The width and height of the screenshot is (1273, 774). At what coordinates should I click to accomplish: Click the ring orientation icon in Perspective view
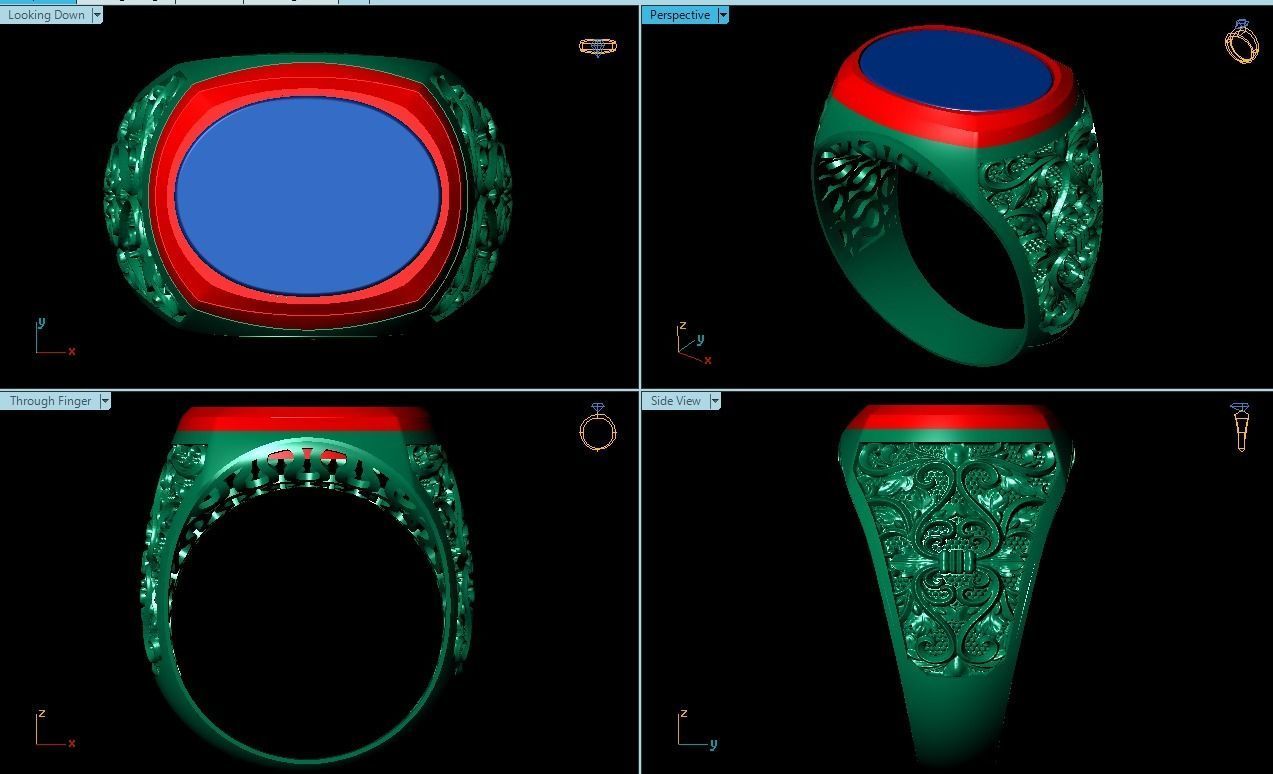pyautogui.click(x=1242, y=42)
